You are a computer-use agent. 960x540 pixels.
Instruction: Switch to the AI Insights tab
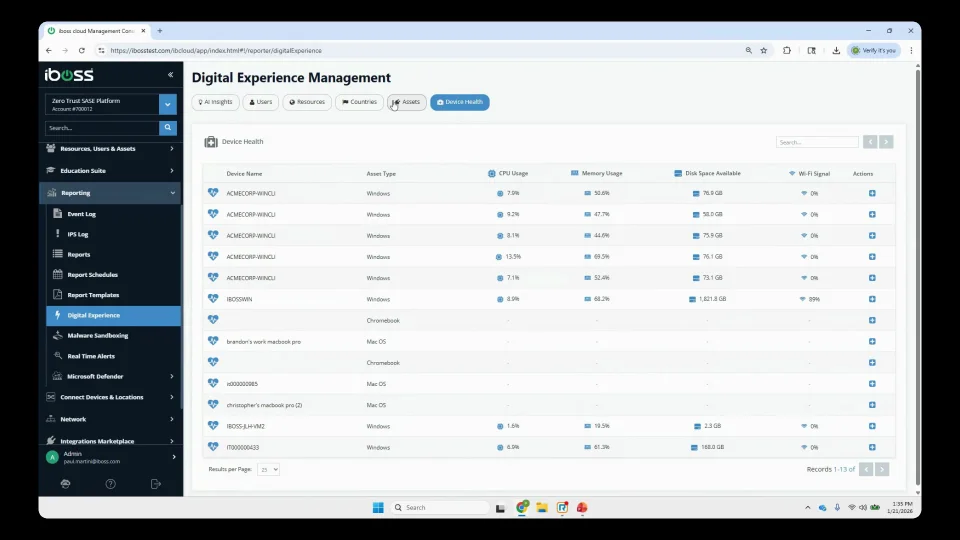[216, 102]
